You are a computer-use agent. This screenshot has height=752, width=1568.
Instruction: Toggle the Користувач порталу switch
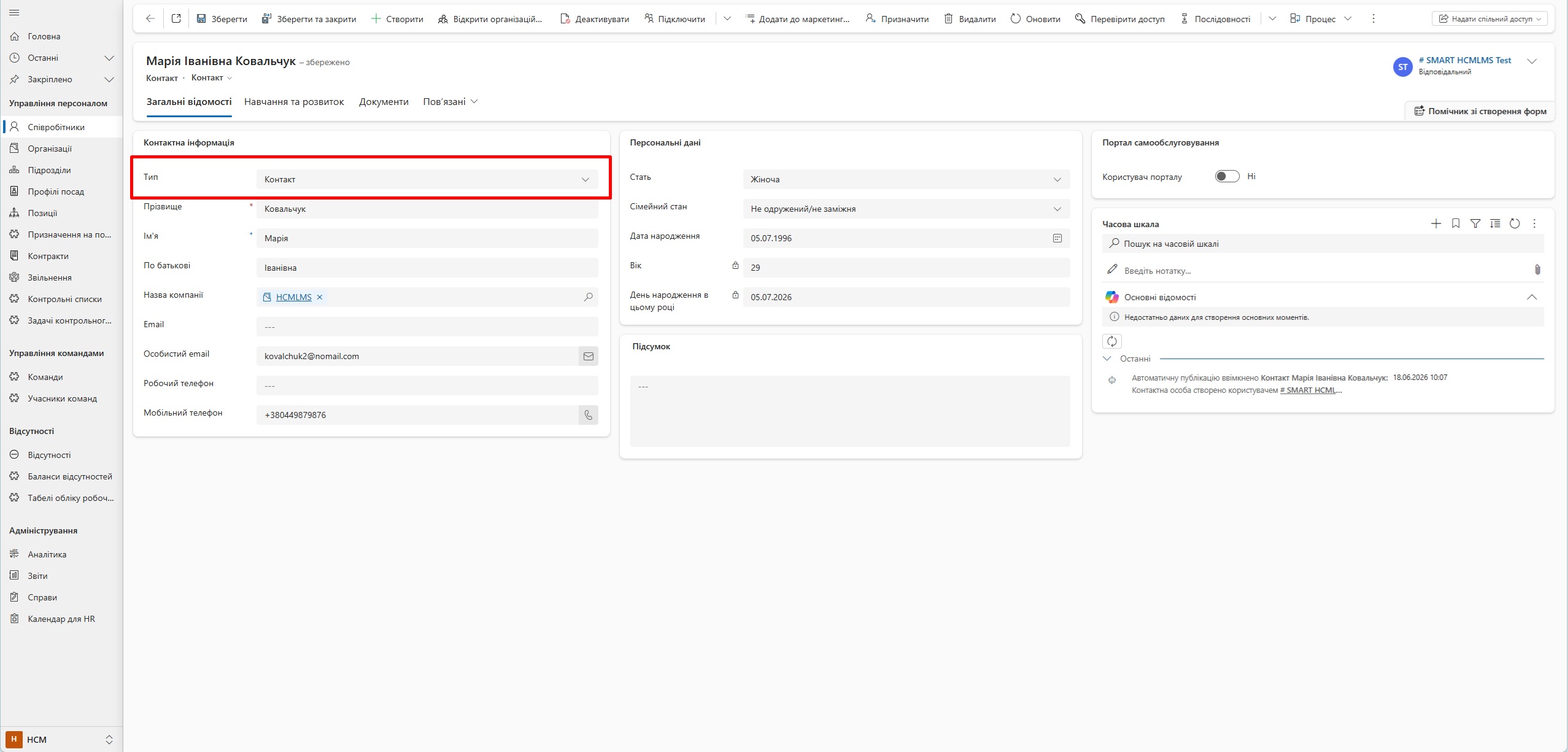click(1227, 176)
